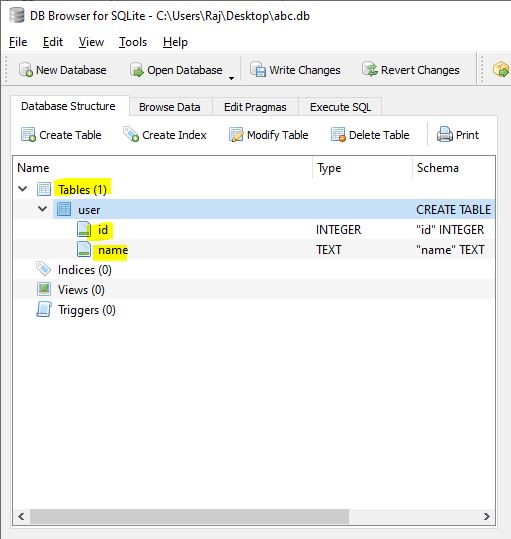Open the Tools menu

point(133,42)
